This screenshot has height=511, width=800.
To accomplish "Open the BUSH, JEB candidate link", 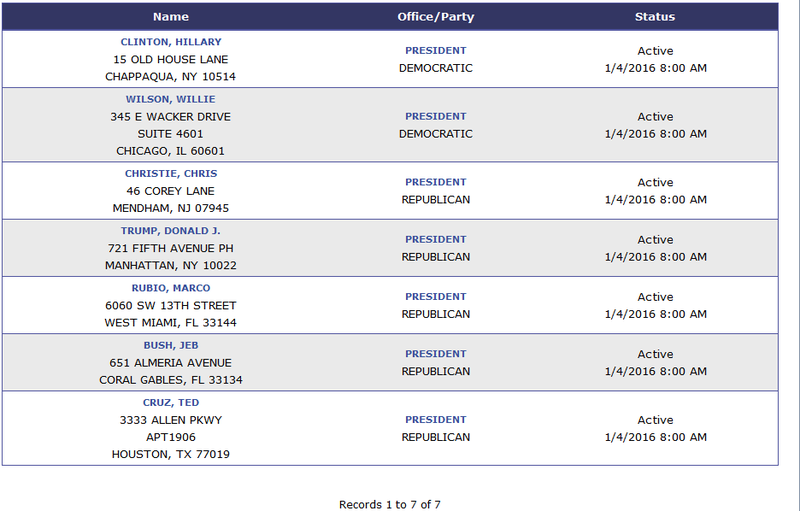I will pyautogui.click(x=170, y=345).
